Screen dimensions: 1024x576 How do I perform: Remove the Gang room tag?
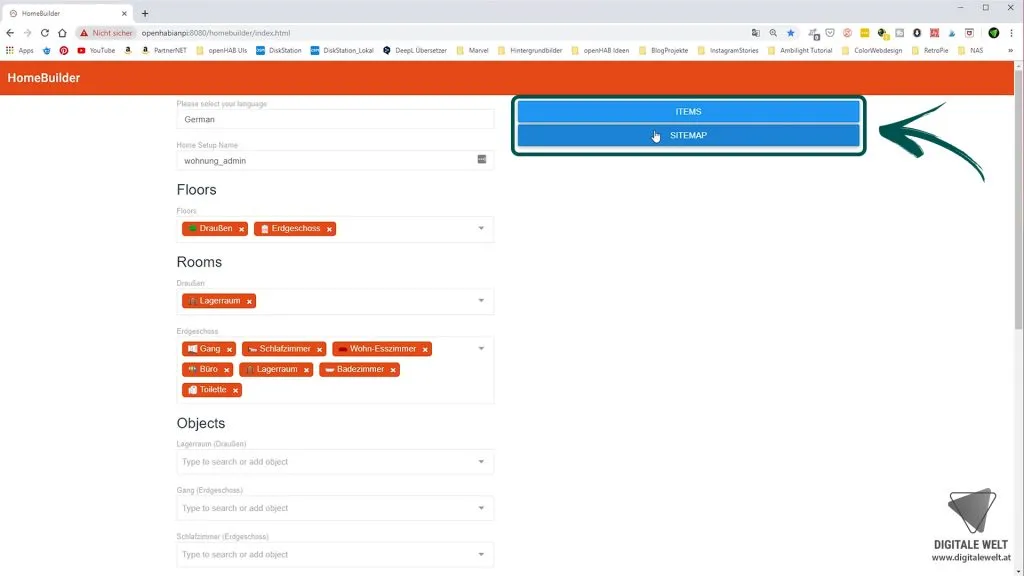(229, 349)
